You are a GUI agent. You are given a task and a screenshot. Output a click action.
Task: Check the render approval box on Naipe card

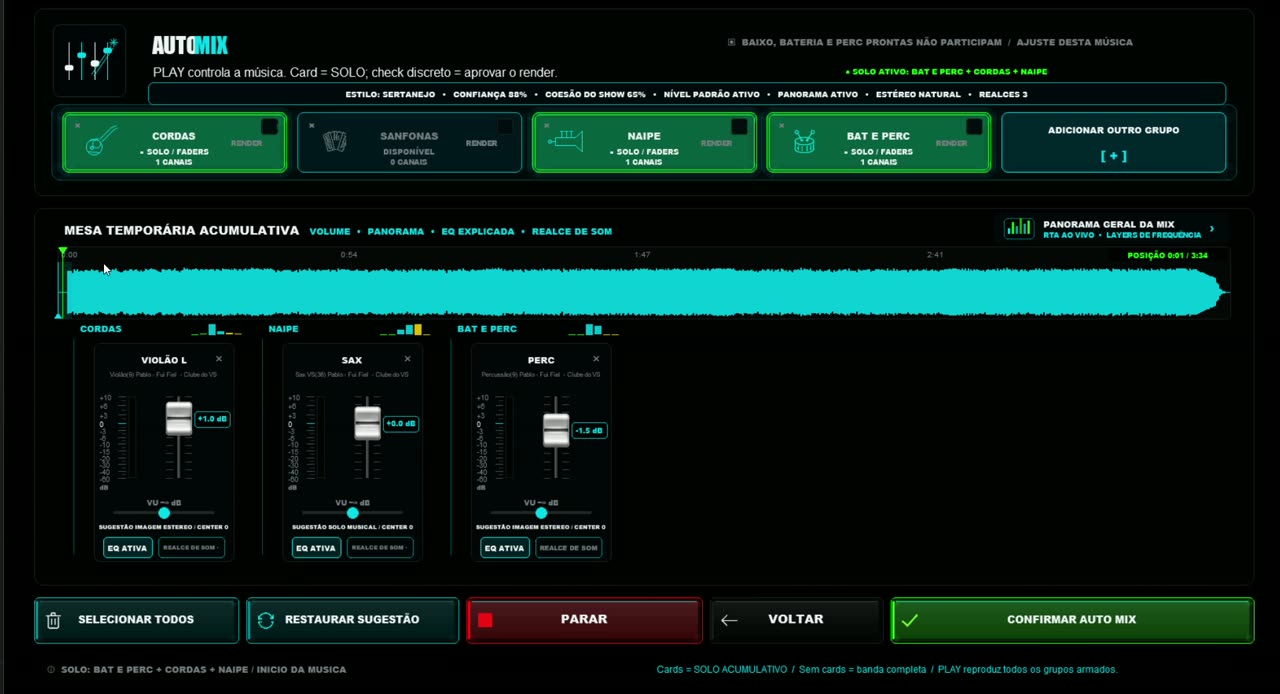739,126
